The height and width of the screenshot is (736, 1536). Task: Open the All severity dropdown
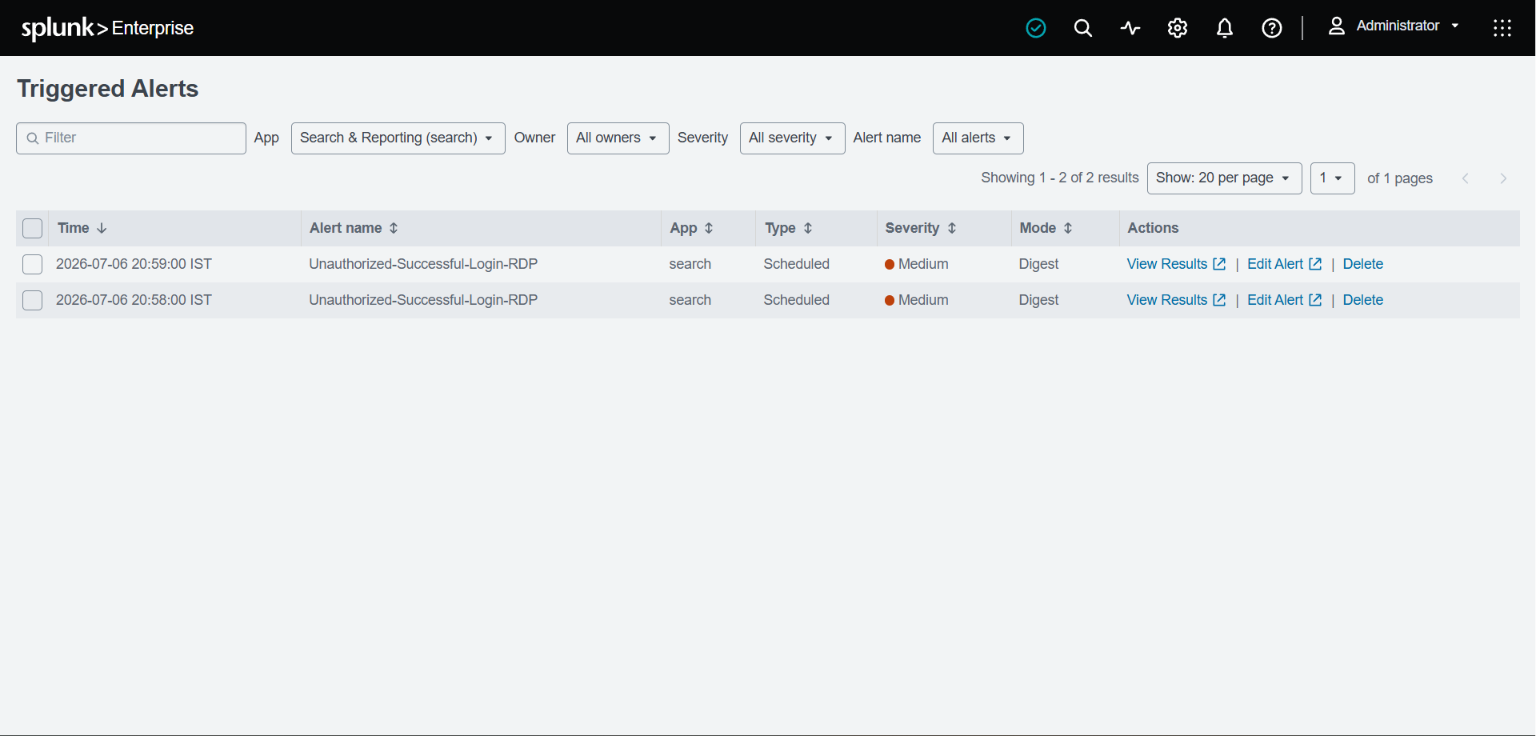tap(792, 138)
